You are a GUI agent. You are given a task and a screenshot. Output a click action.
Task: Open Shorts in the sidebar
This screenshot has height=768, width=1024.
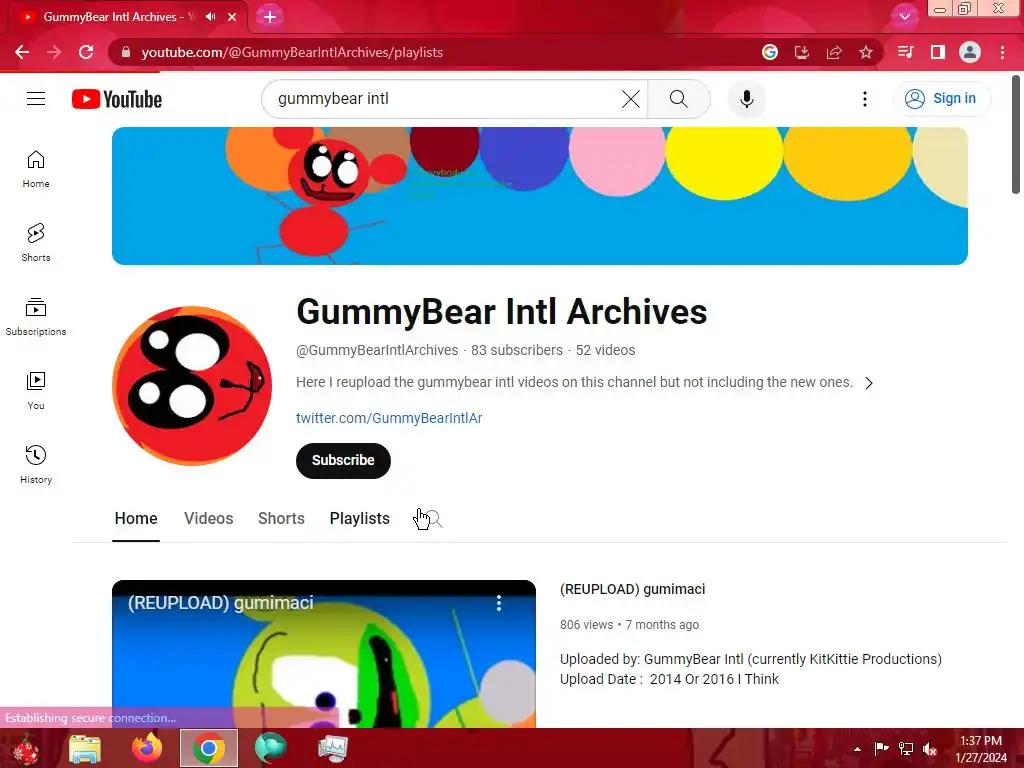36,243
